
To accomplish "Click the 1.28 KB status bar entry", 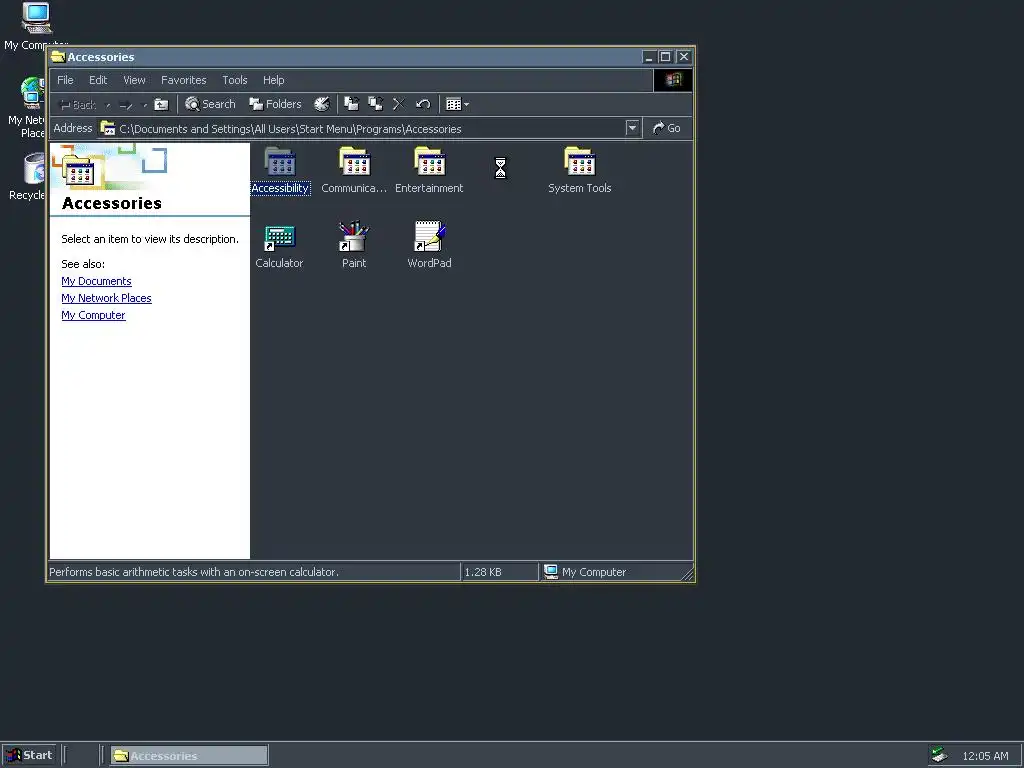I will [499, 571].
